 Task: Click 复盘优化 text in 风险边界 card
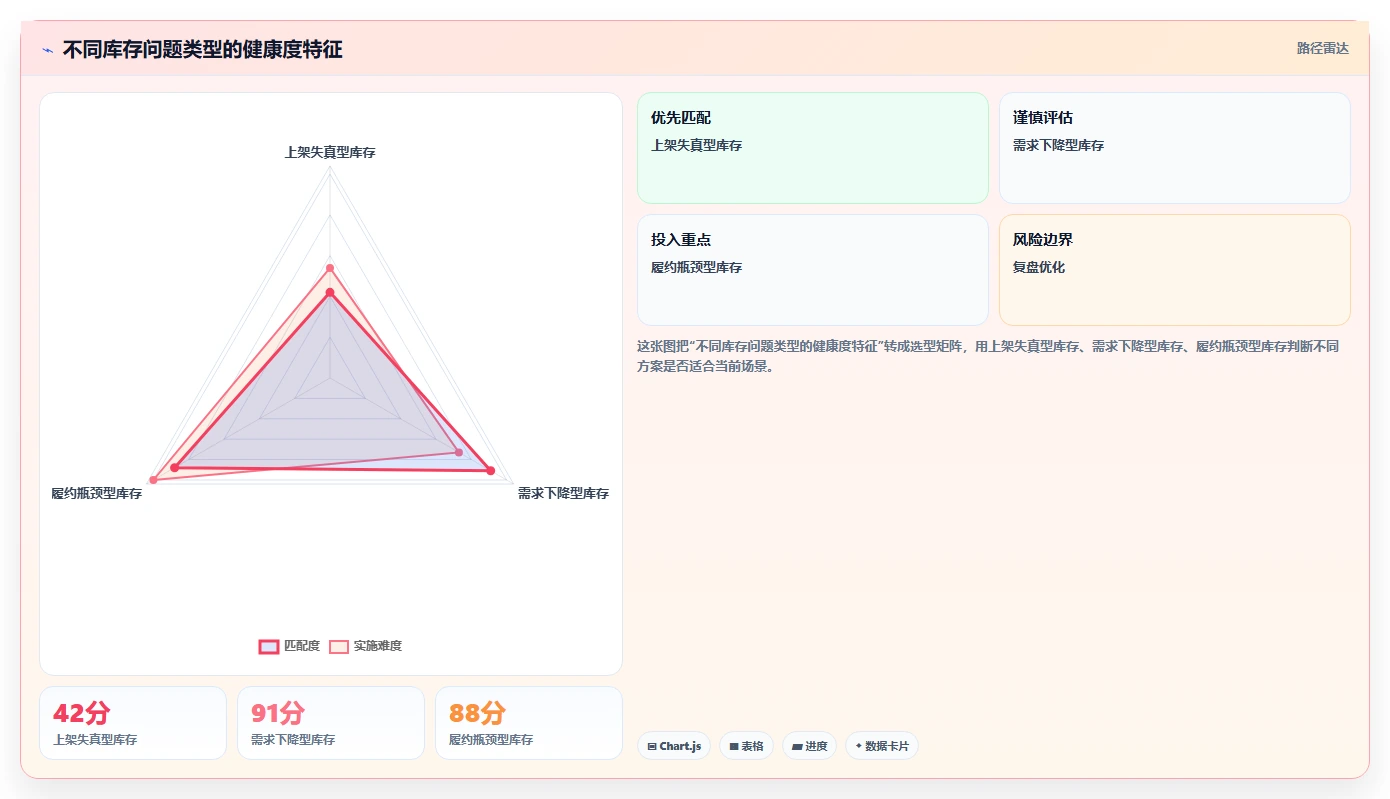(x=1039, y=267)
